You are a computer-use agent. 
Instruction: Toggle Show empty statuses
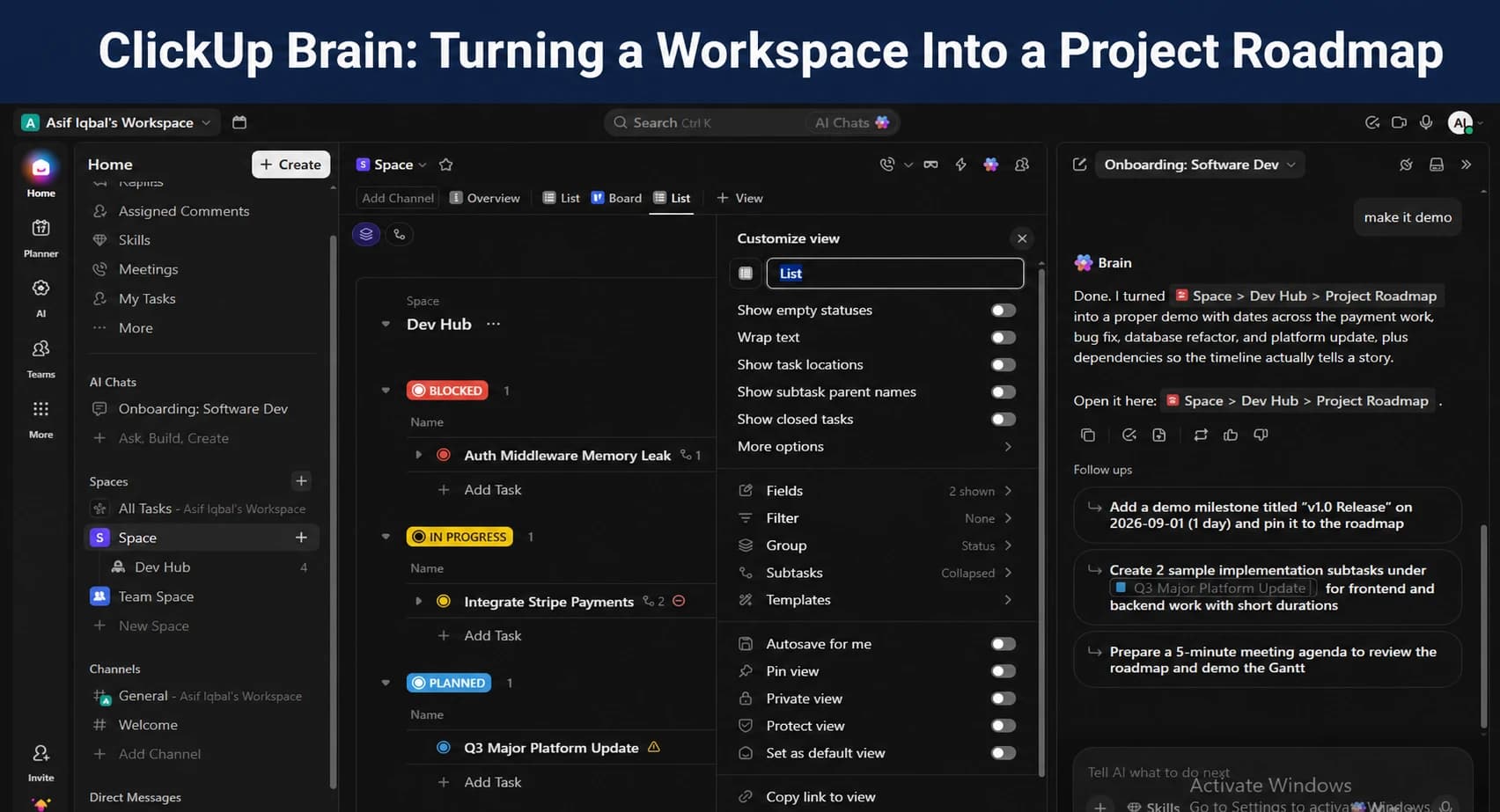point(1004,310)
